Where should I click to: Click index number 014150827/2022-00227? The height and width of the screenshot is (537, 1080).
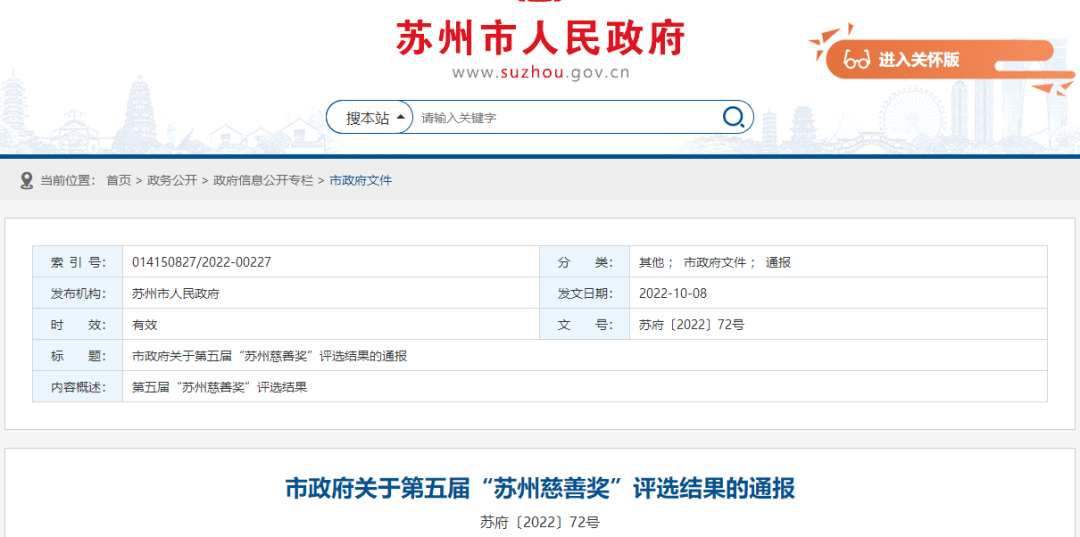201,262
